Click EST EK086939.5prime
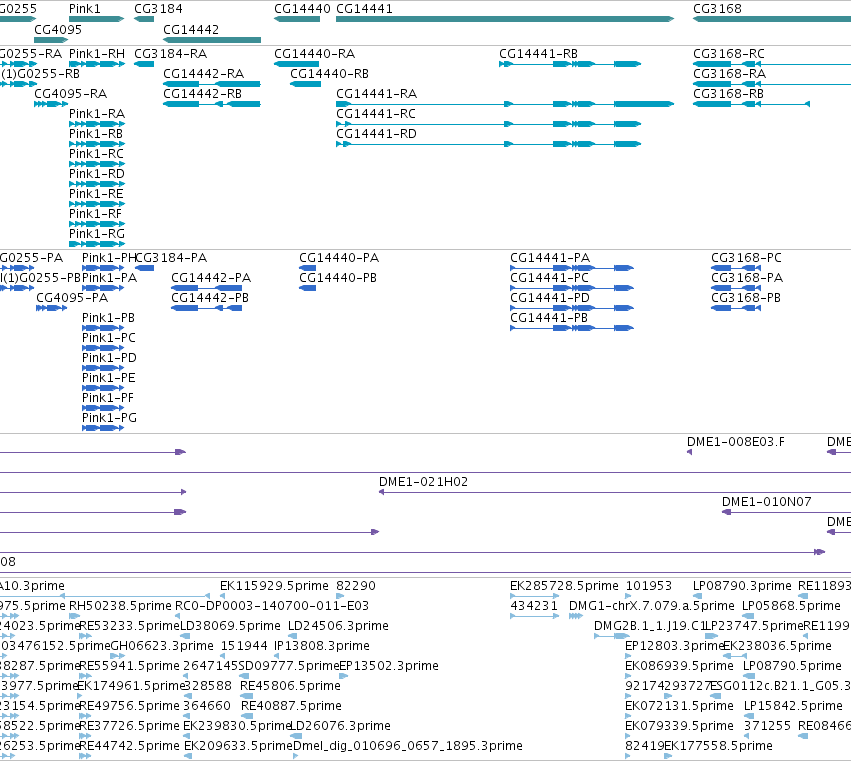 (x=628, y=676)
